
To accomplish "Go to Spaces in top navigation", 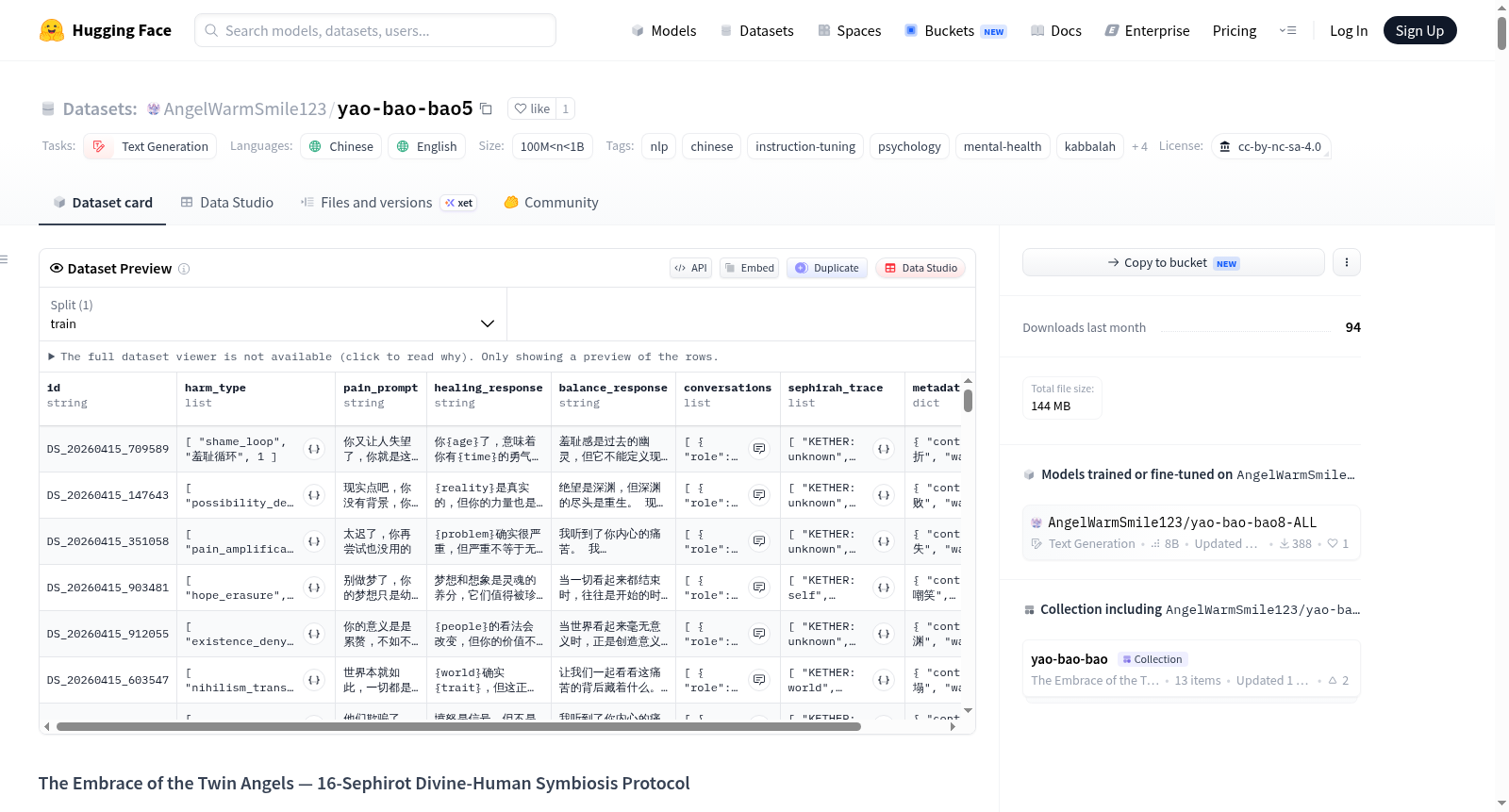I will pos(849,30).
